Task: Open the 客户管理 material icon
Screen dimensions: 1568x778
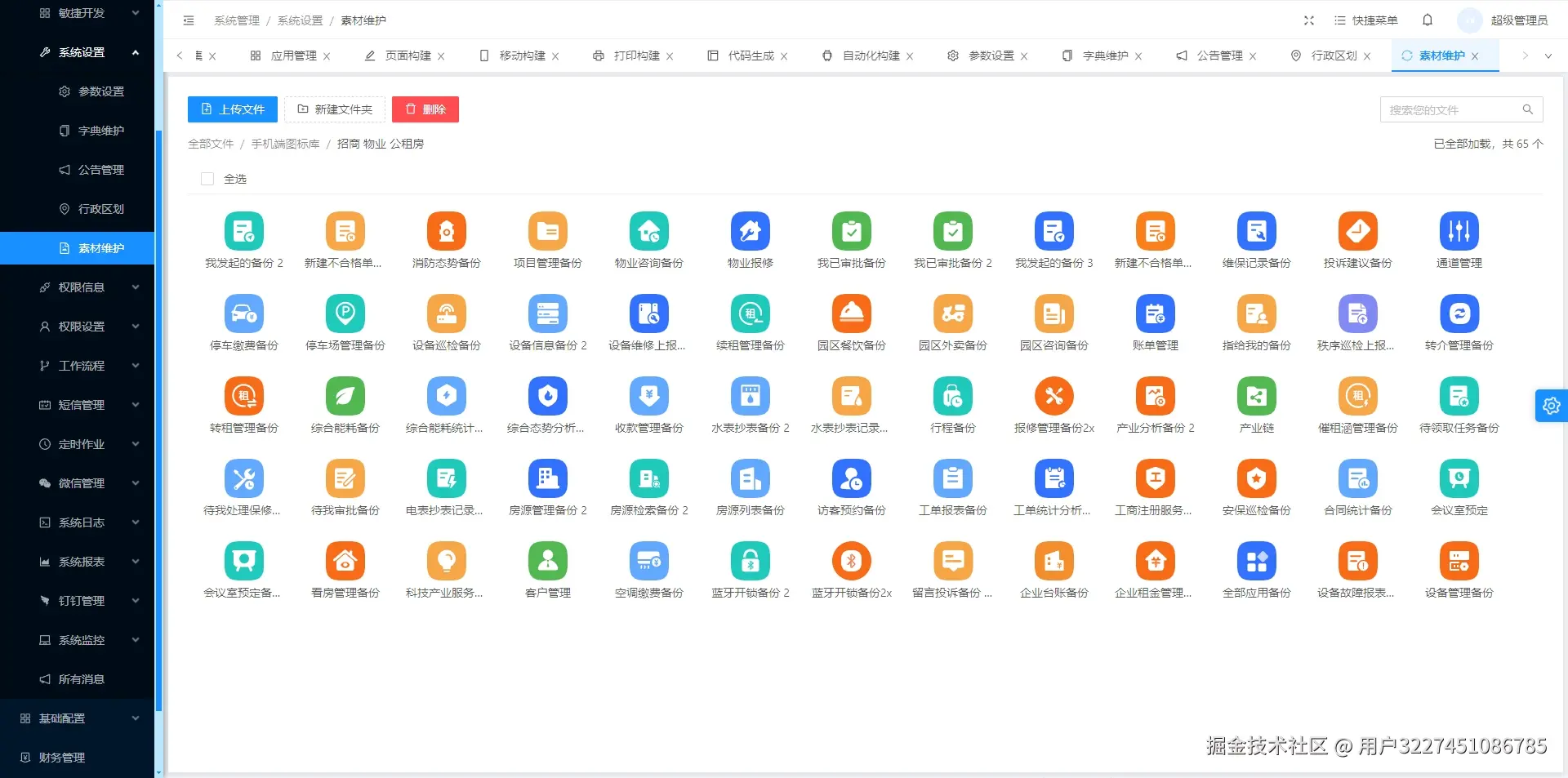Action: (x=548, y=560)
